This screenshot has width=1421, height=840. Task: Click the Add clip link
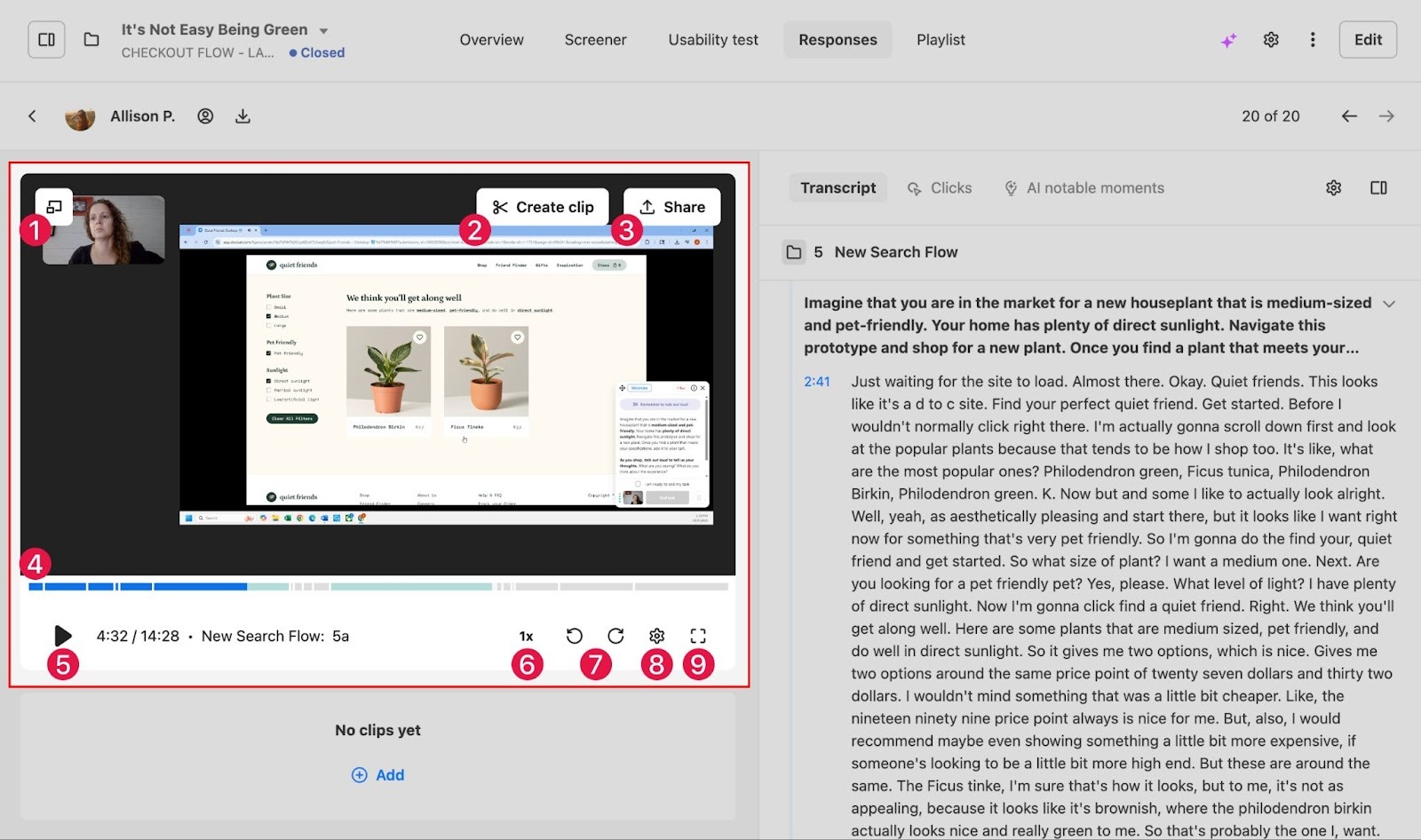point(378,775)
